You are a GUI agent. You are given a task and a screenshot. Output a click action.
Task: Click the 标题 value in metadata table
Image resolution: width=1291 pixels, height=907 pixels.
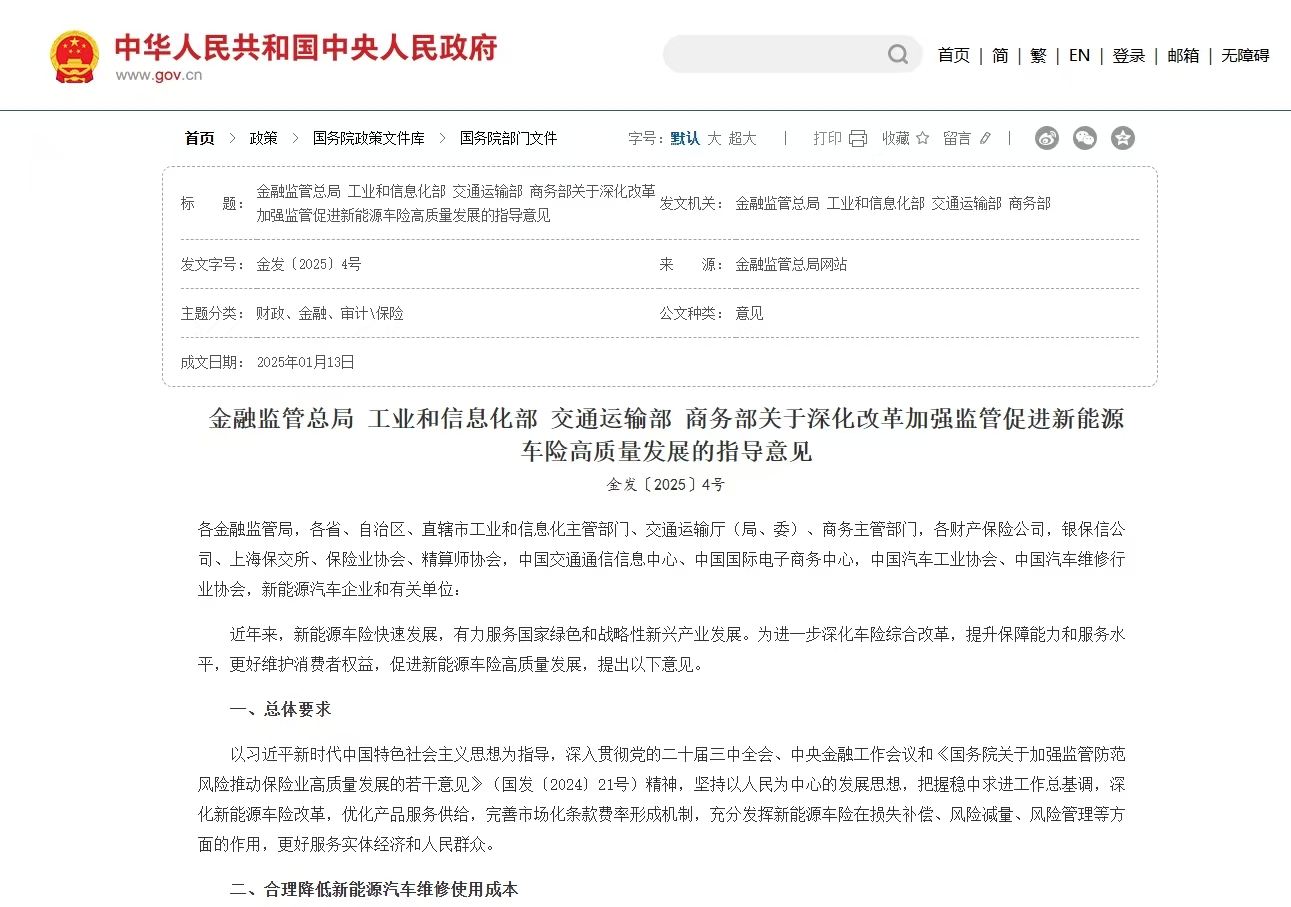pos(456,203)
